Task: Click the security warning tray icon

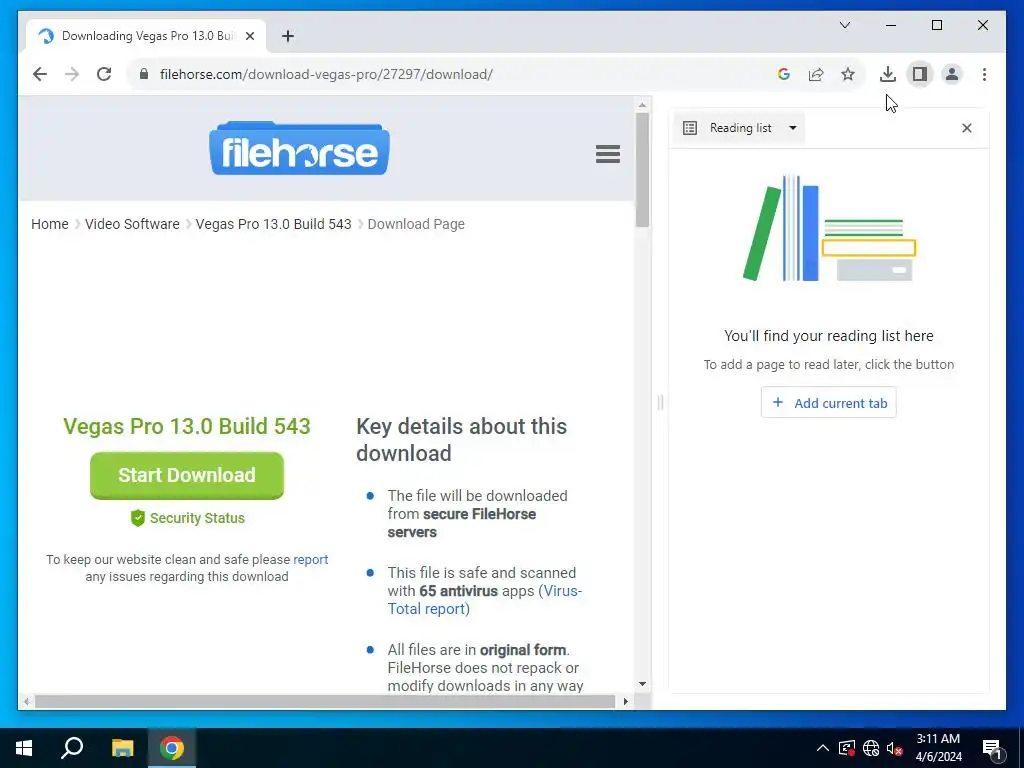Action: point(847,748)
